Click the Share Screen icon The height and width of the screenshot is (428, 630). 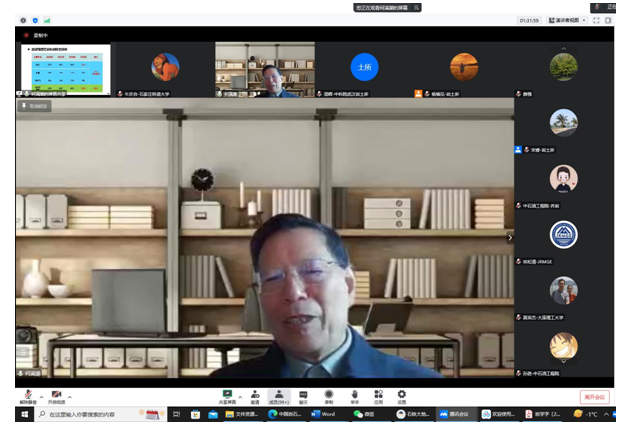point(227,395)
